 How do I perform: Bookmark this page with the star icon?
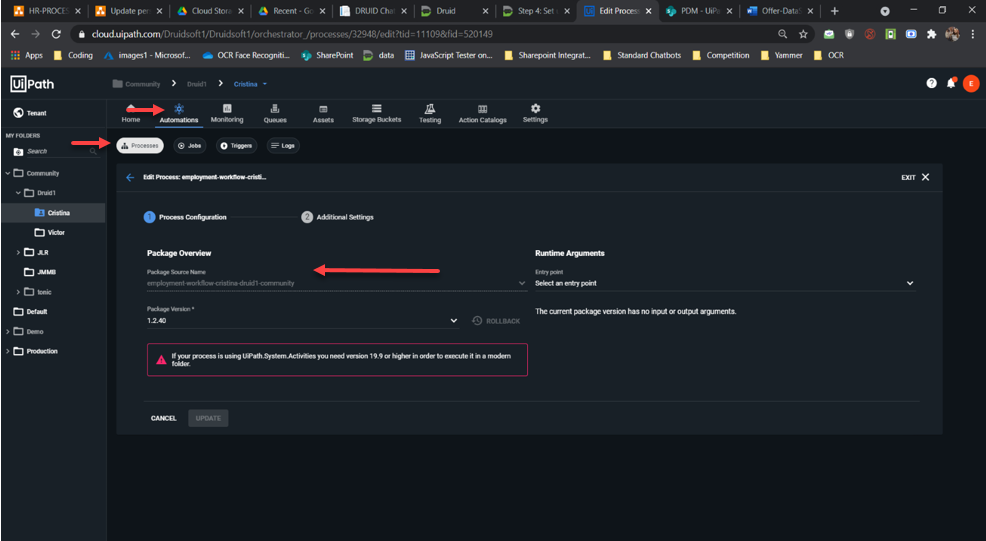click(803, 34)
